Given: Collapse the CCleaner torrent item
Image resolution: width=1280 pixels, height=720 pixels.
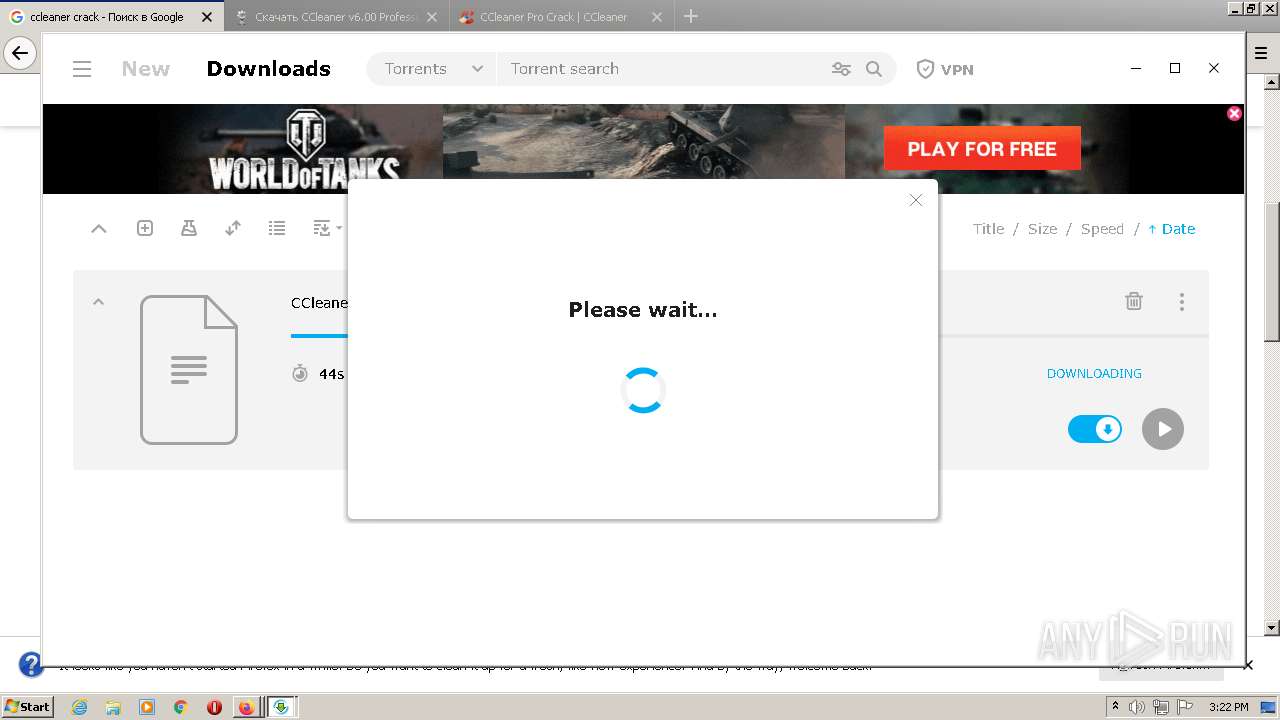Looking at the screenshot, I should coord(98,302).
